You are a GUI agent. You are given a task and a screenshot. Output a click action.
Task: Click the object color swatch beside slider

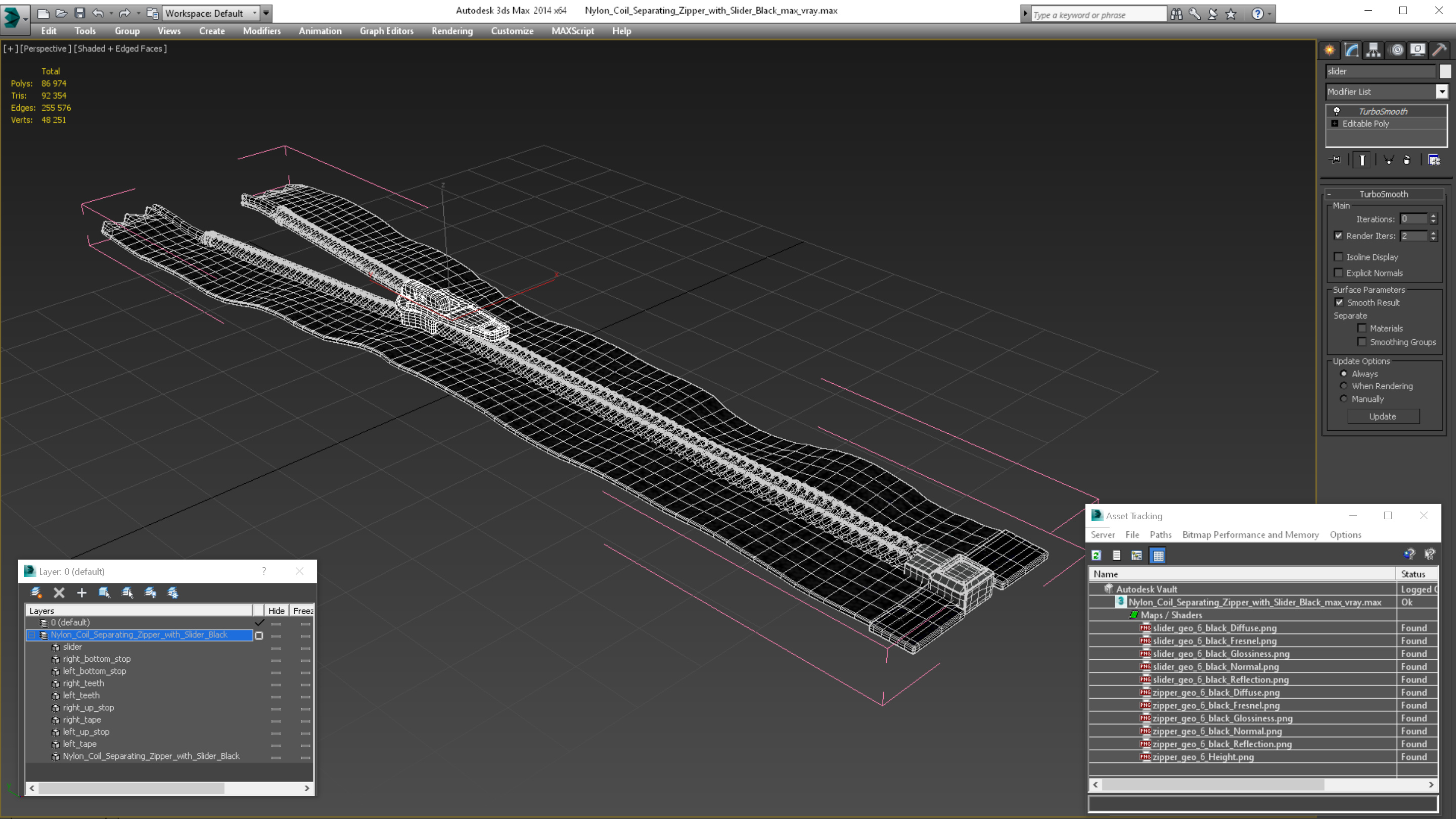tap(1445, 71)
